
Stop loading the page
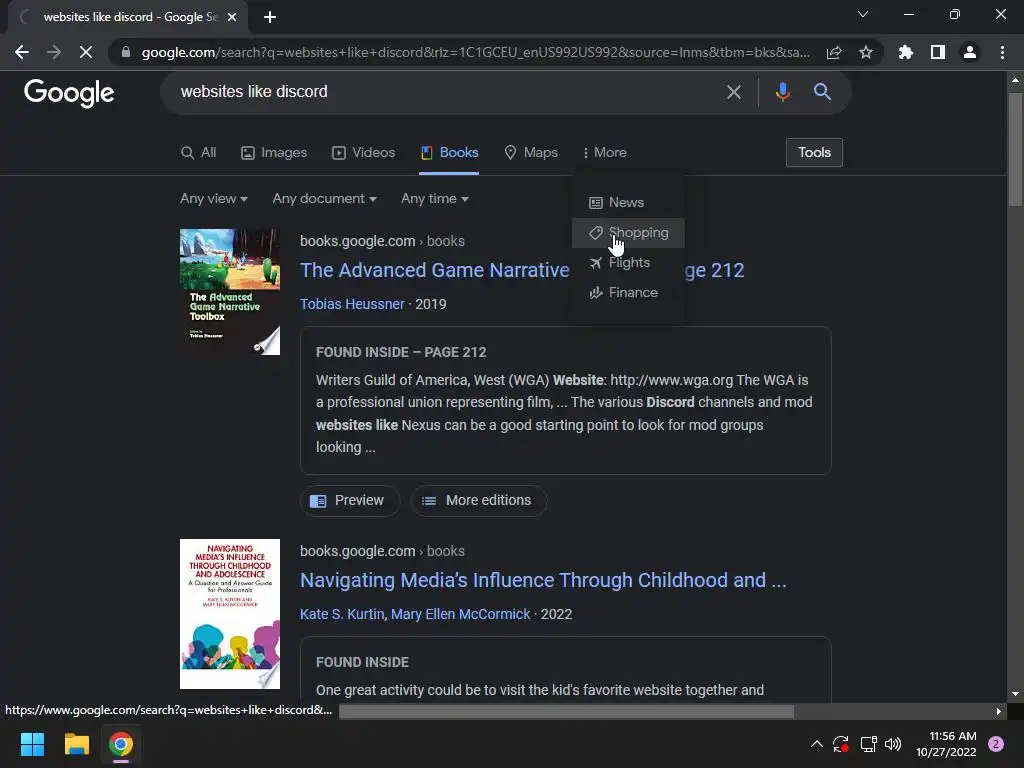point(86,52)
